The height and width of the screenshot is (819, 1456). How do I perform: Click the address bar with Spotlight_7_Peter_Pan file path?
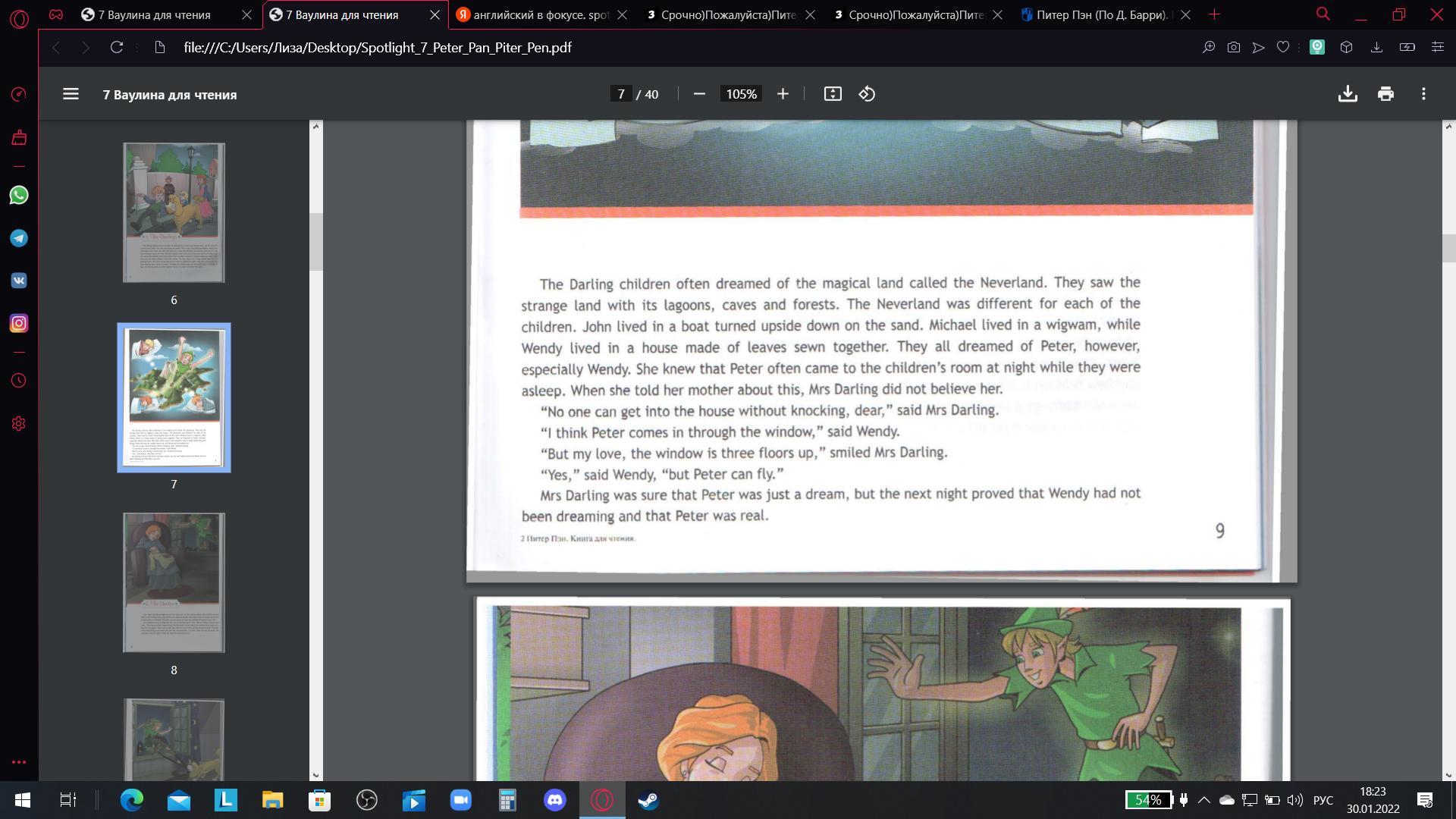377,47
